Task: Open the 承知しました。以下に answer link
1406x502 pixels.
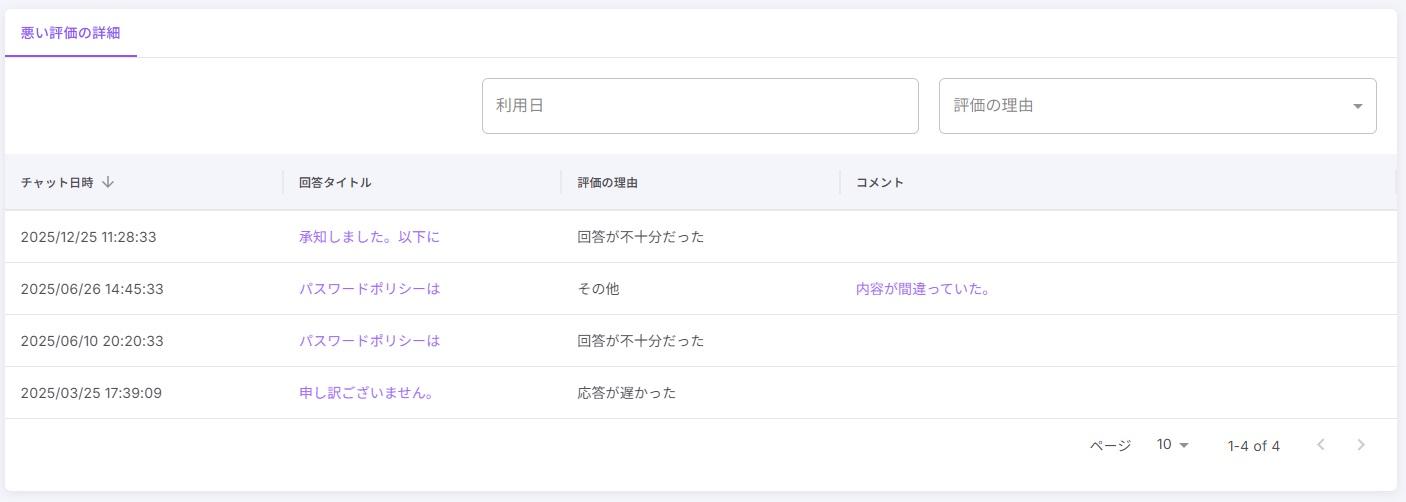Action: coord(369,237)
